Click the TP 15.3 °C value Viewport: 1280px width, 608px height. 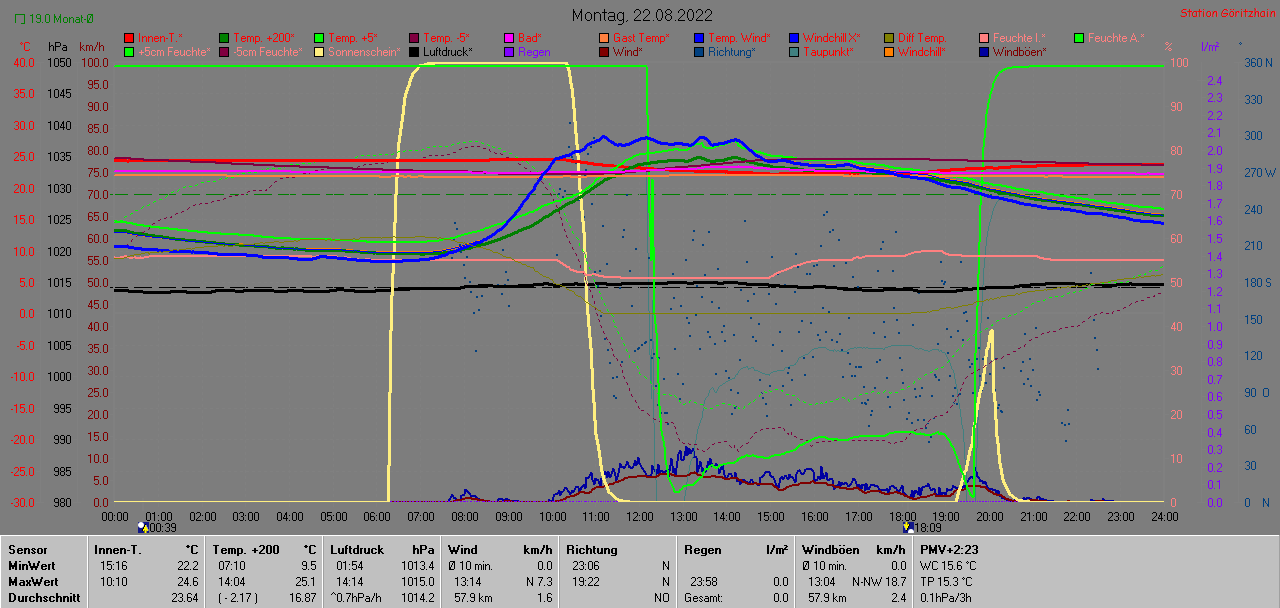[946, 581]
